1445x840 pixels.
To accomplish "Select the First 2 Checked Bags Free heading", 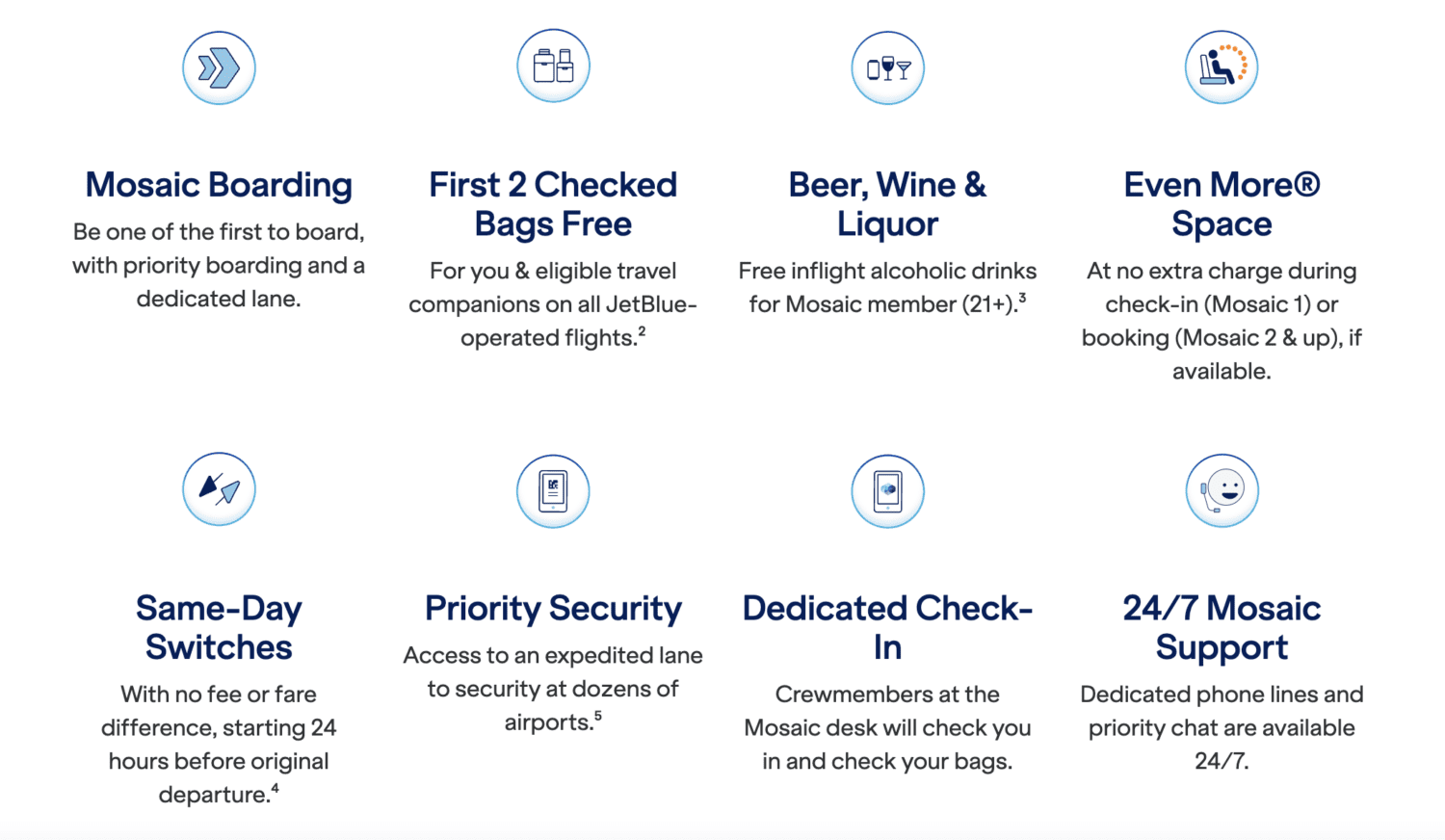I will tap(553, 204).
